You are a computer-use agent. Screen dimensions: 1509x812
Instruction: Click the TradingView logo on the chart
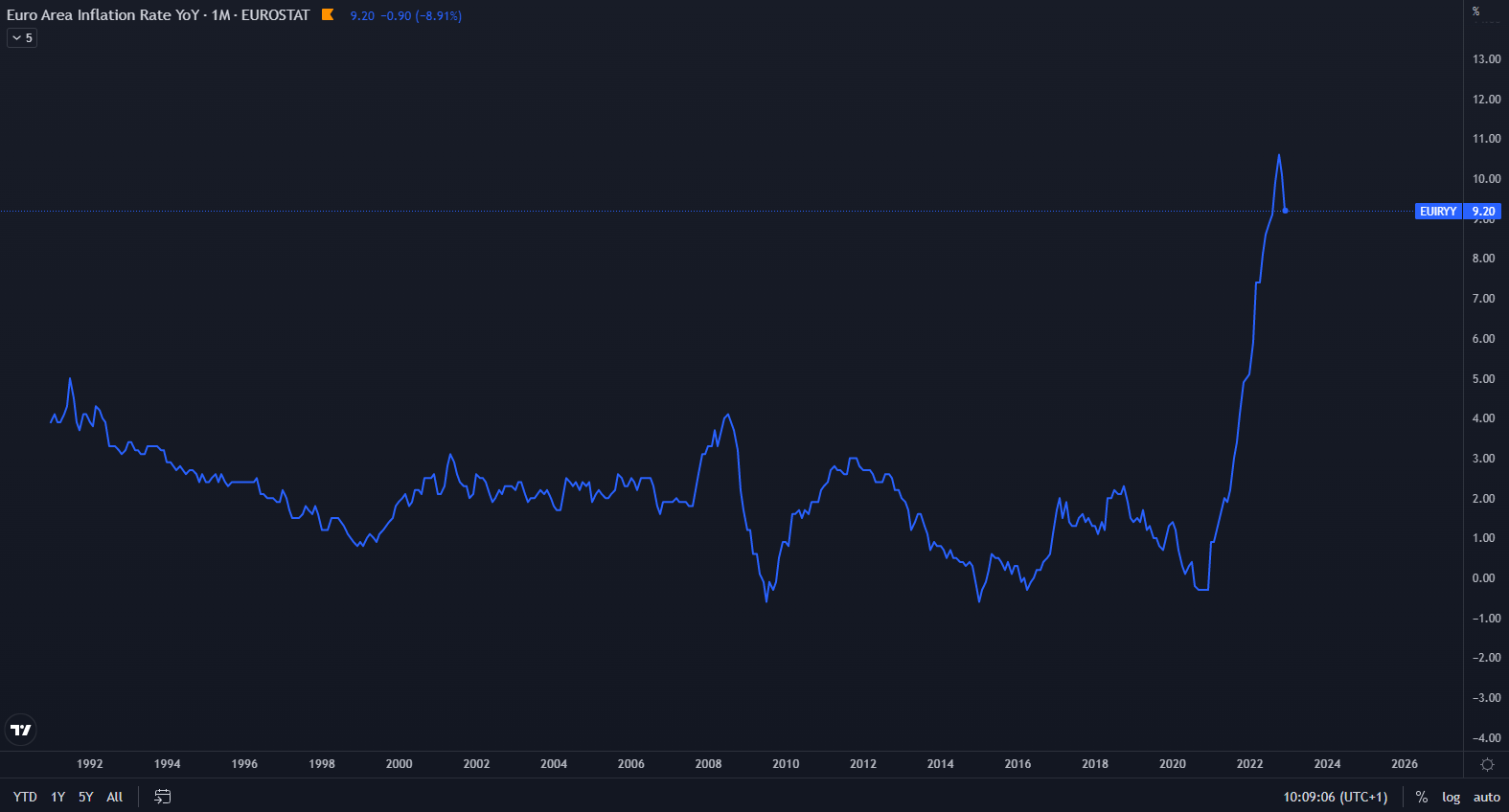[21, 730]
